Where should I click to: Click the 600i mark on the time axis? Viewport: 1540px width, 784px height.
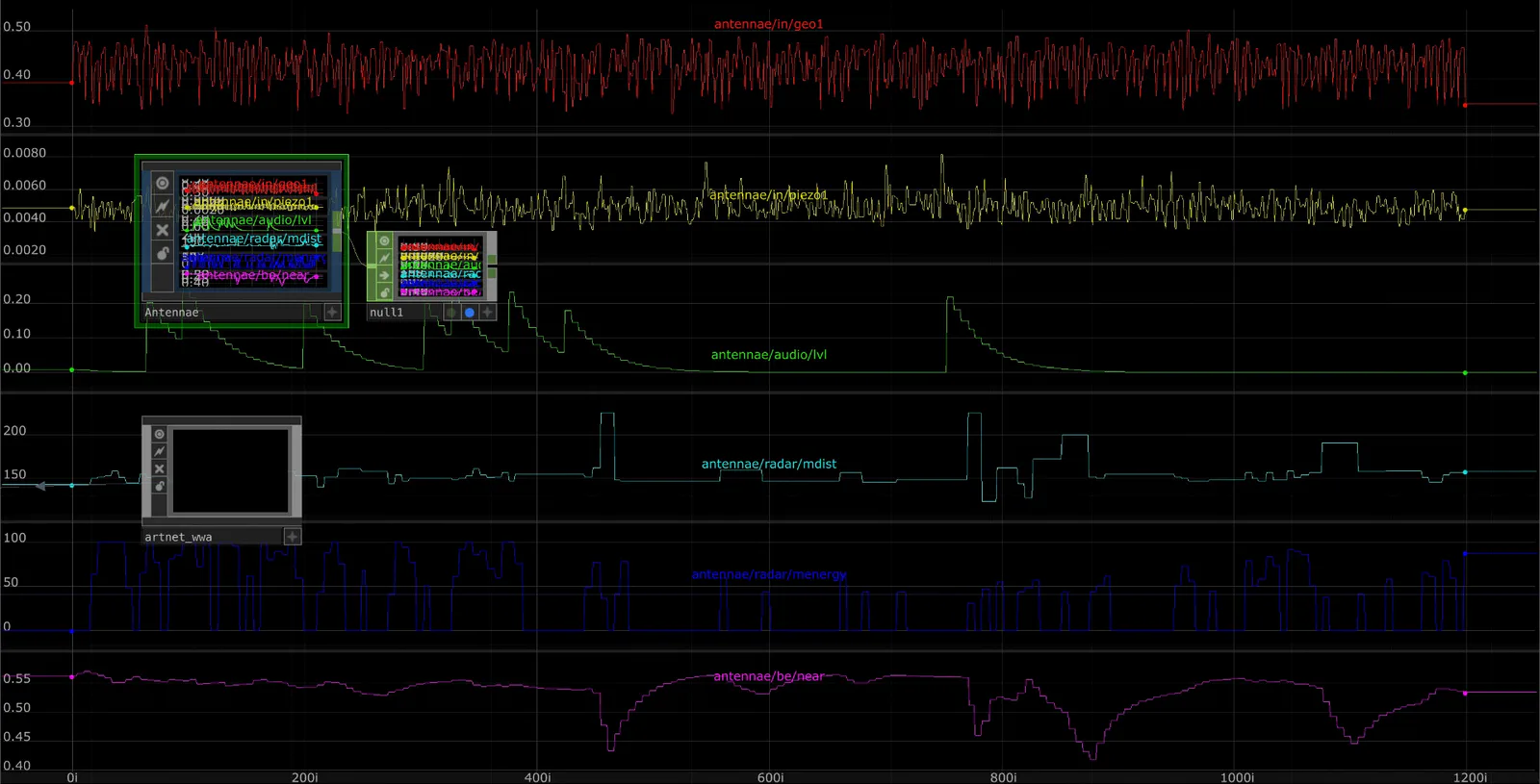pyautogui.click(x=770, y=777)
